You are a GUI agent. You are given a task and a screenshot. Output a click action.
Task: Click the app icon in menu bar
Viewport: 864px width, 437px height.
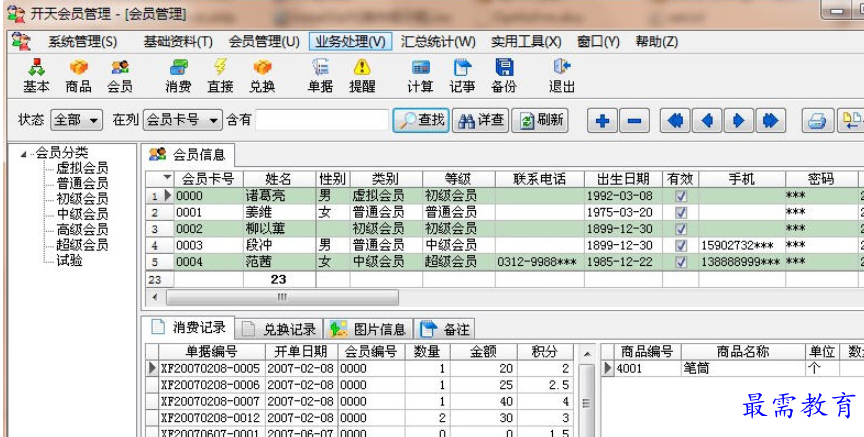click(x=21, y=41)
